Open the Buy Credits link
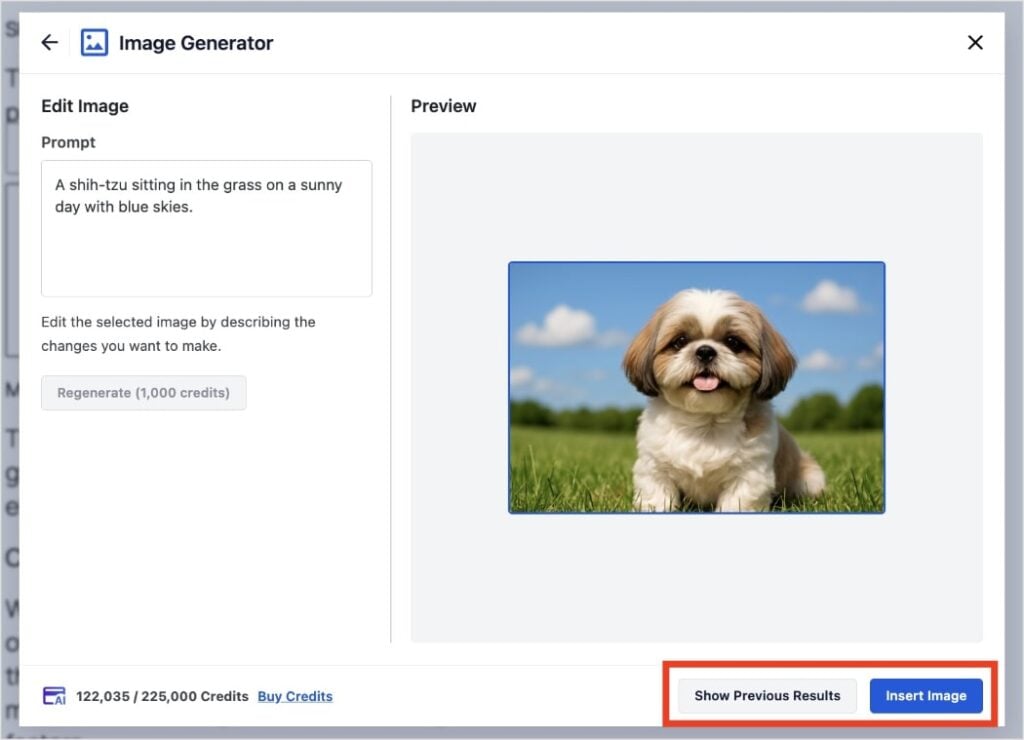This screenshot has height=740, width=1024. [x=295, y=696]
